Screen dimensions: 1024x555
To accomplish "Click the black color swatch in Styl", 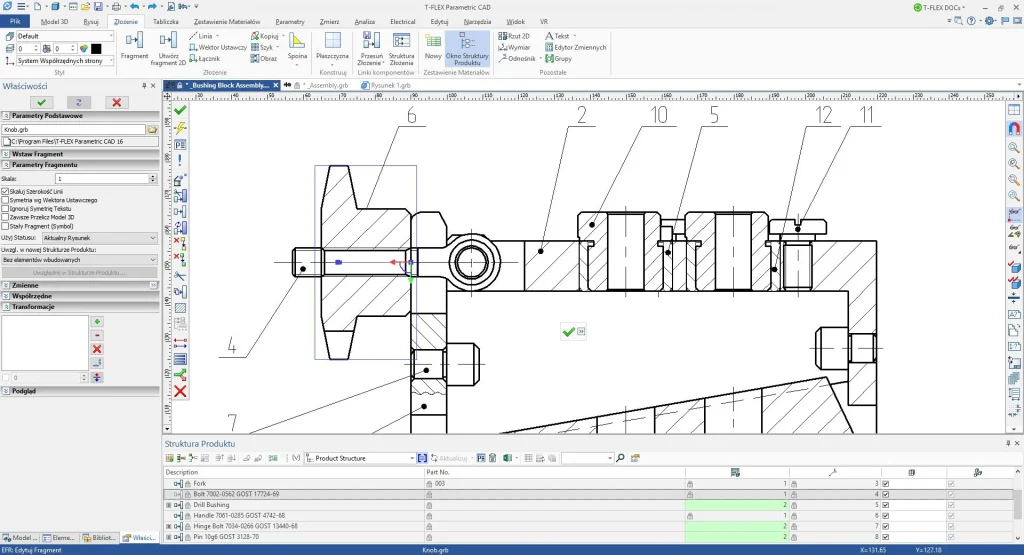I will coord(95,48).
